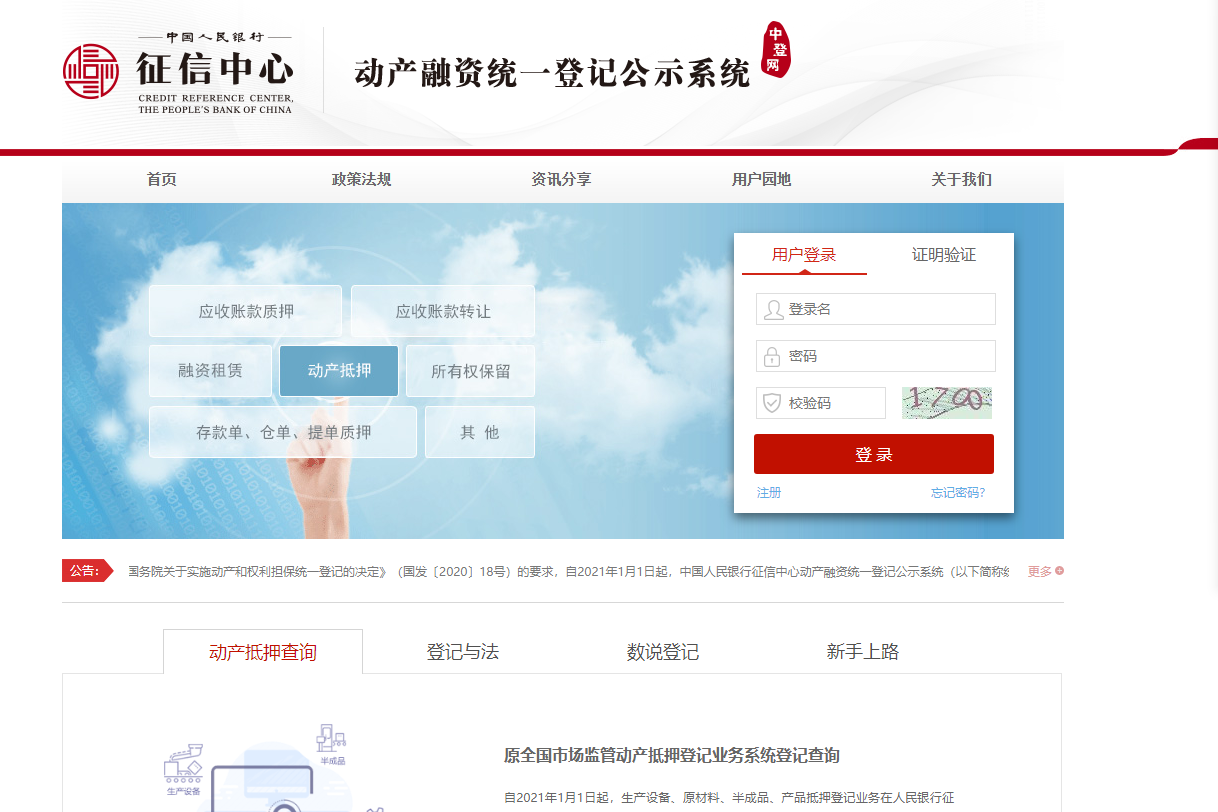Screen dimensions: 1218x812
Task: Select the 登记与法 tab
Action: [x=463, y=652]
